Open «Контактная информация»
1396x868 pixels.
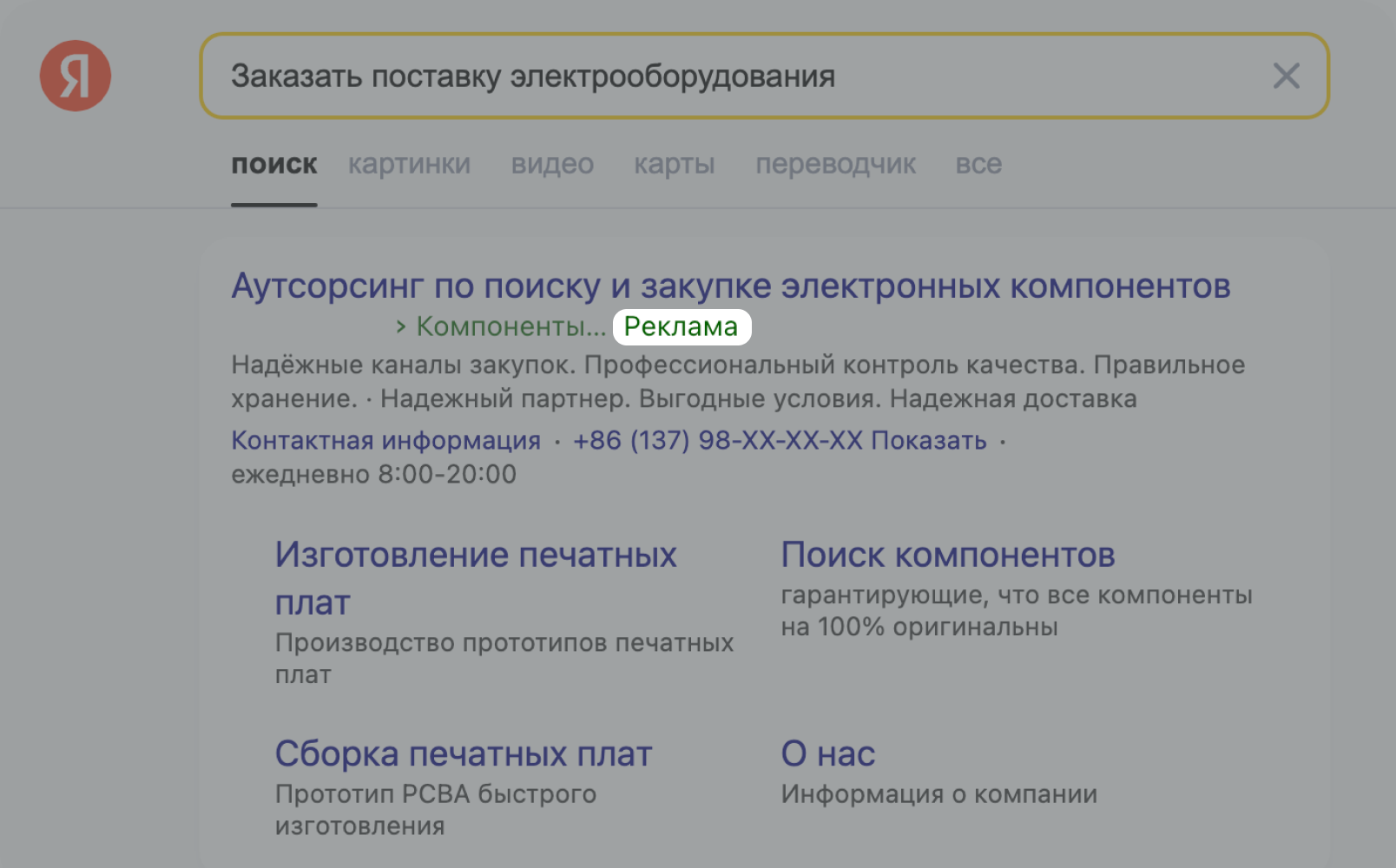385,441
